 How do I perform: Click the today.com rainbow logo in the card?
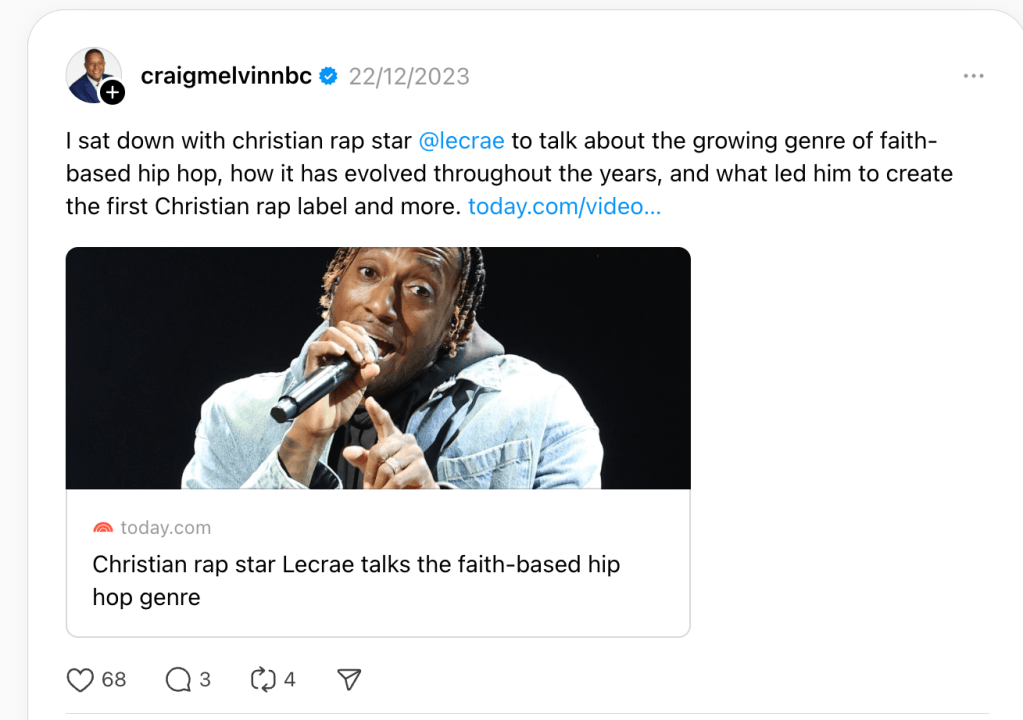(103, 528)
